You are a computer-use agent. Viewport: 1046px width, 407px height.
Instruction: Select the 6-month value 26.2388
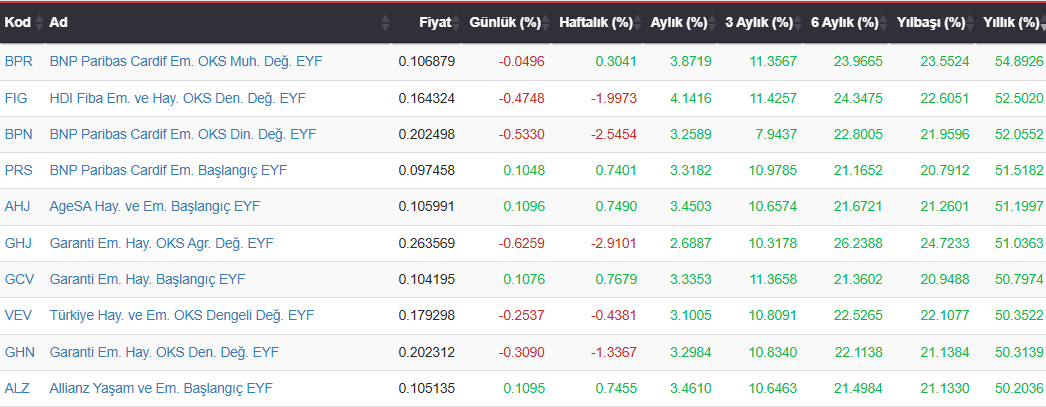coord(858,243)
